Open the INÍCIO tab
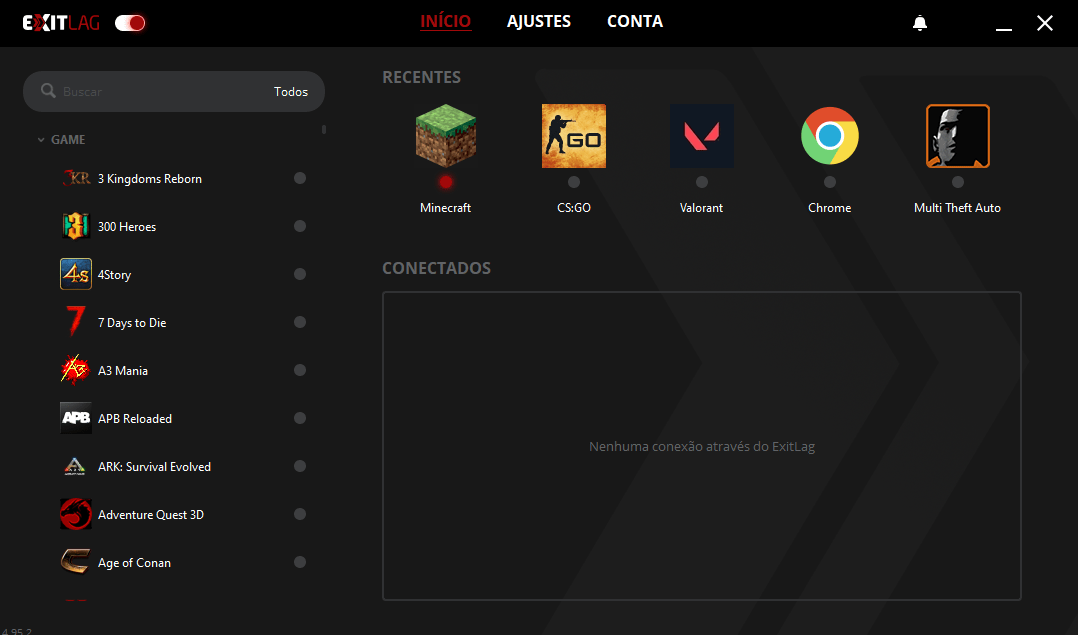 click(446, 21)
